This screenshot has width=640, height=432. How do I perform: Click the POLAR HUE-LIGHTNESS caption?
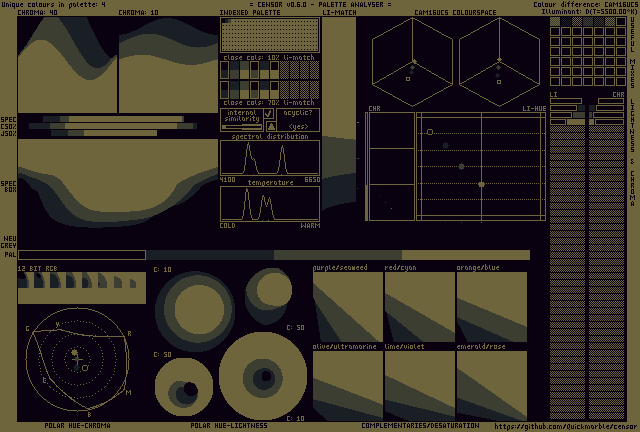point(229,425)
